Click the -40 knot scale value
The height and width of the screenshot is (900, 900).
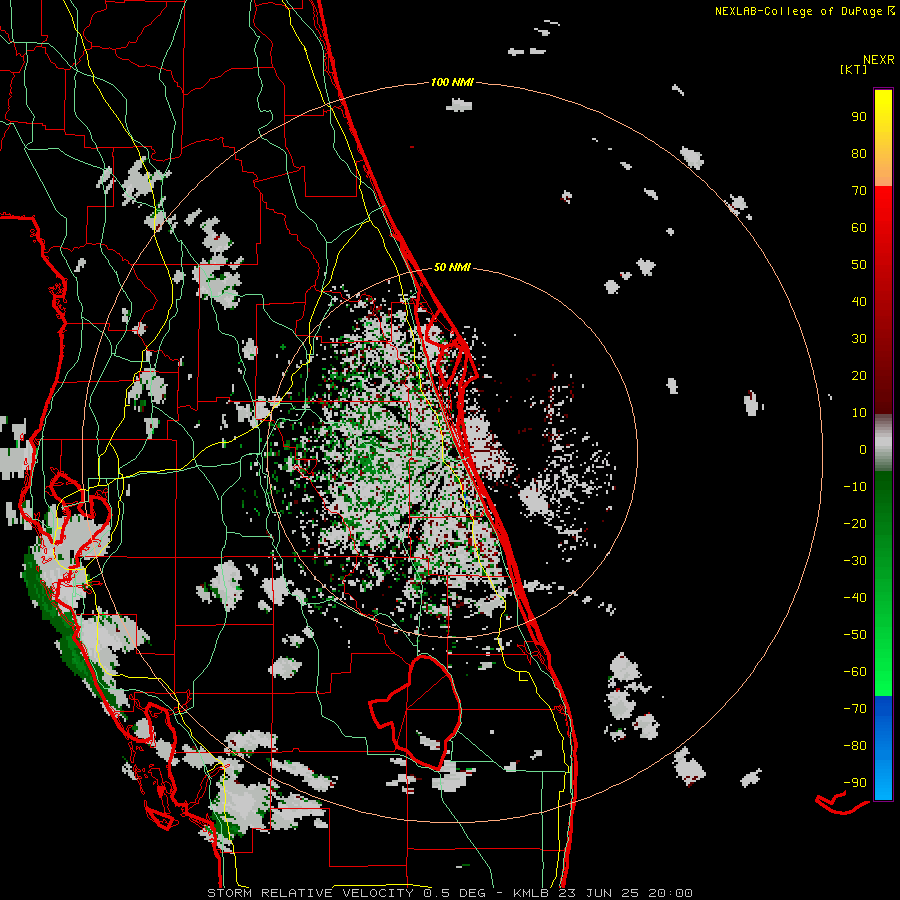[x=855, y=598]
